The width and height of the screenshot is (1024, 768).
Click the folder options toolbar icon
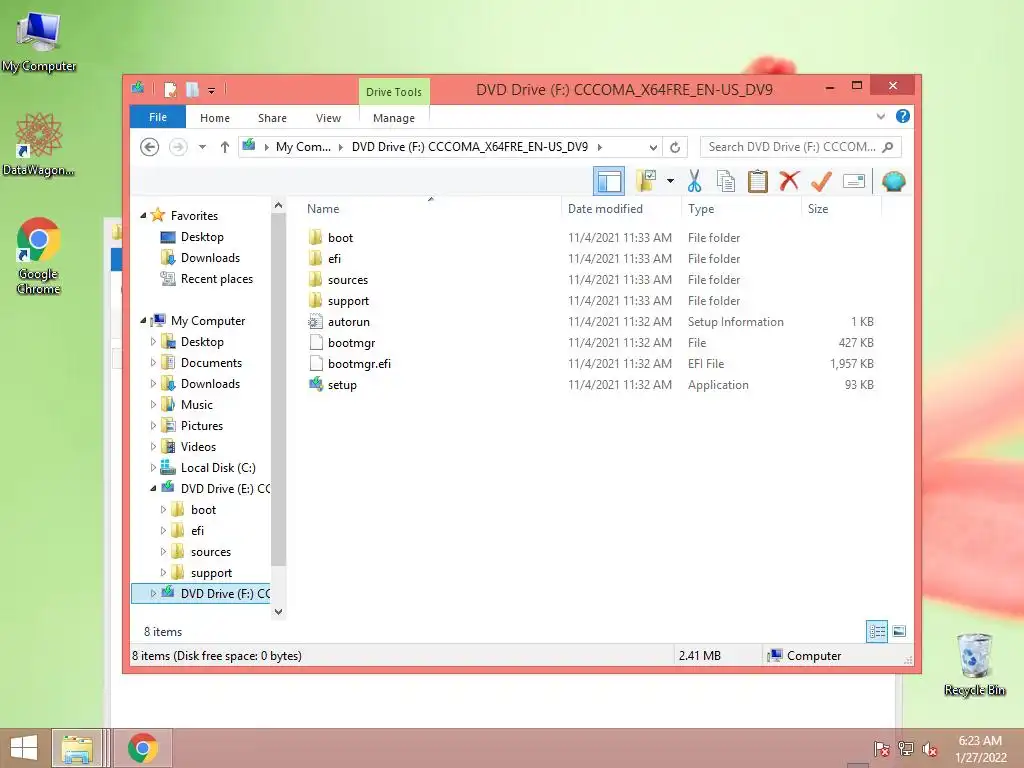[646, 181]
